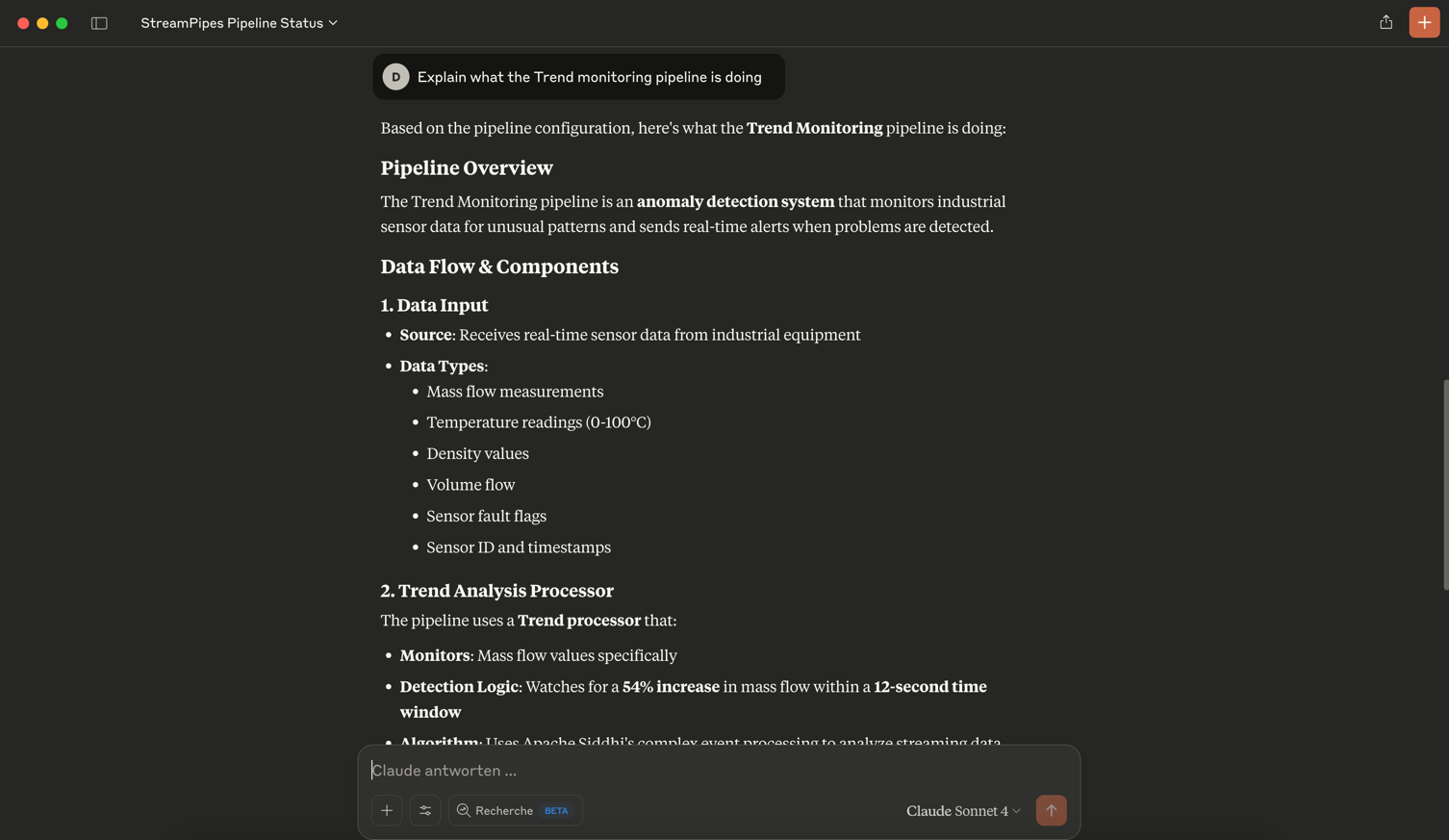Minimize the window with the yellow button
1449x840 pixels.
coord(42,23)
